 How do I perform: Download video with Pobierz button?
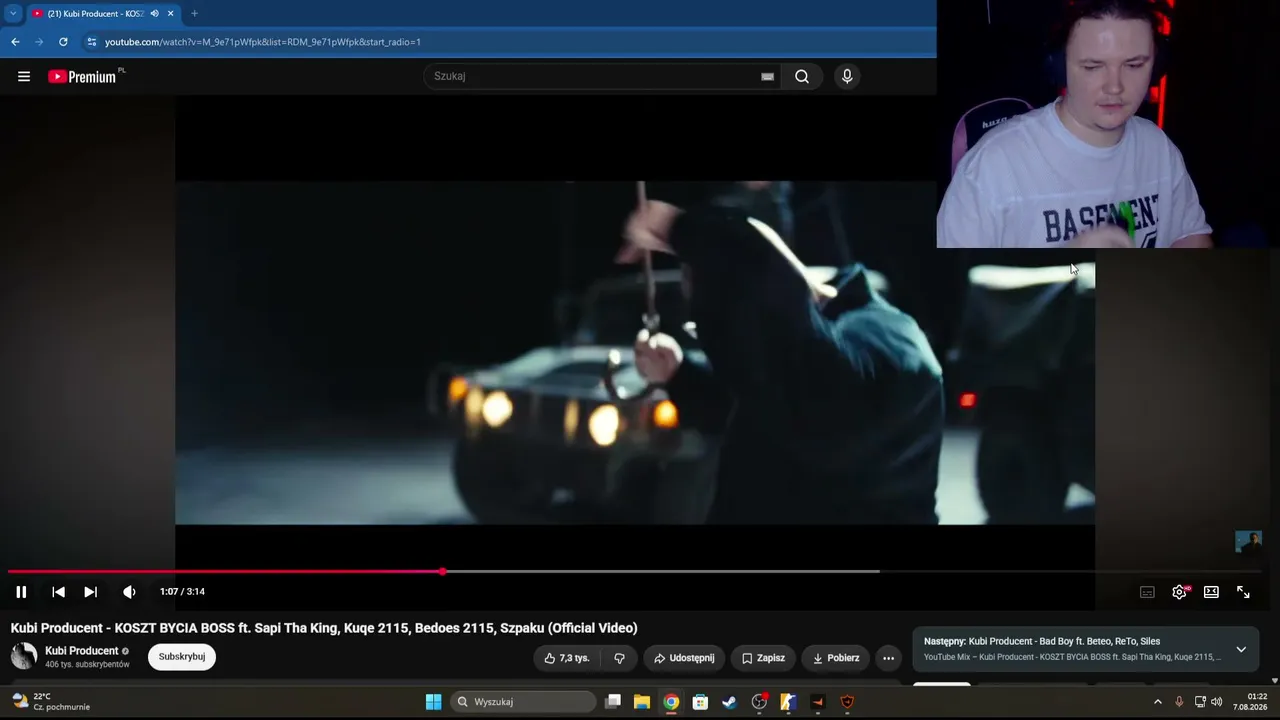[x=836, y=658]
